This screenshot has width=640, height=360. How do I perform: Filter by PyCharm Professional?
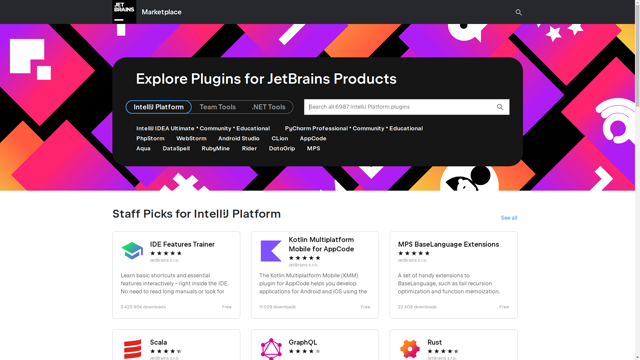[316, 128]
